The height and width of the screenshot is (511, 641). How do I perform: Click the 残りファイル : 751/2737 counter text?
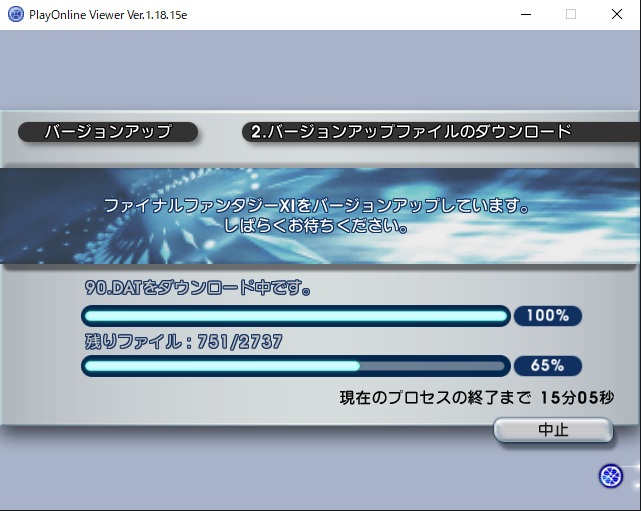click(x=184, y=342)
